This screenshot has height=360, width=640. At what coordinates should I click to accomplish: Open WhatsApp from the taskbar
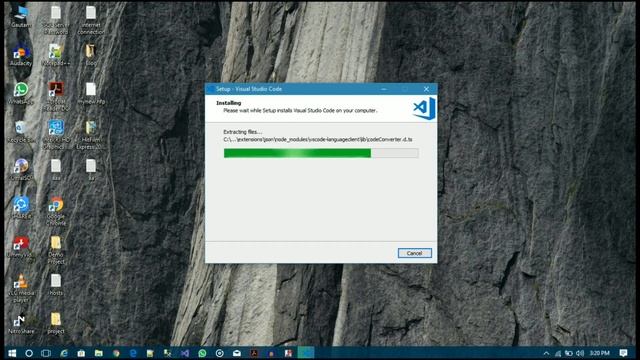(202, 353)
